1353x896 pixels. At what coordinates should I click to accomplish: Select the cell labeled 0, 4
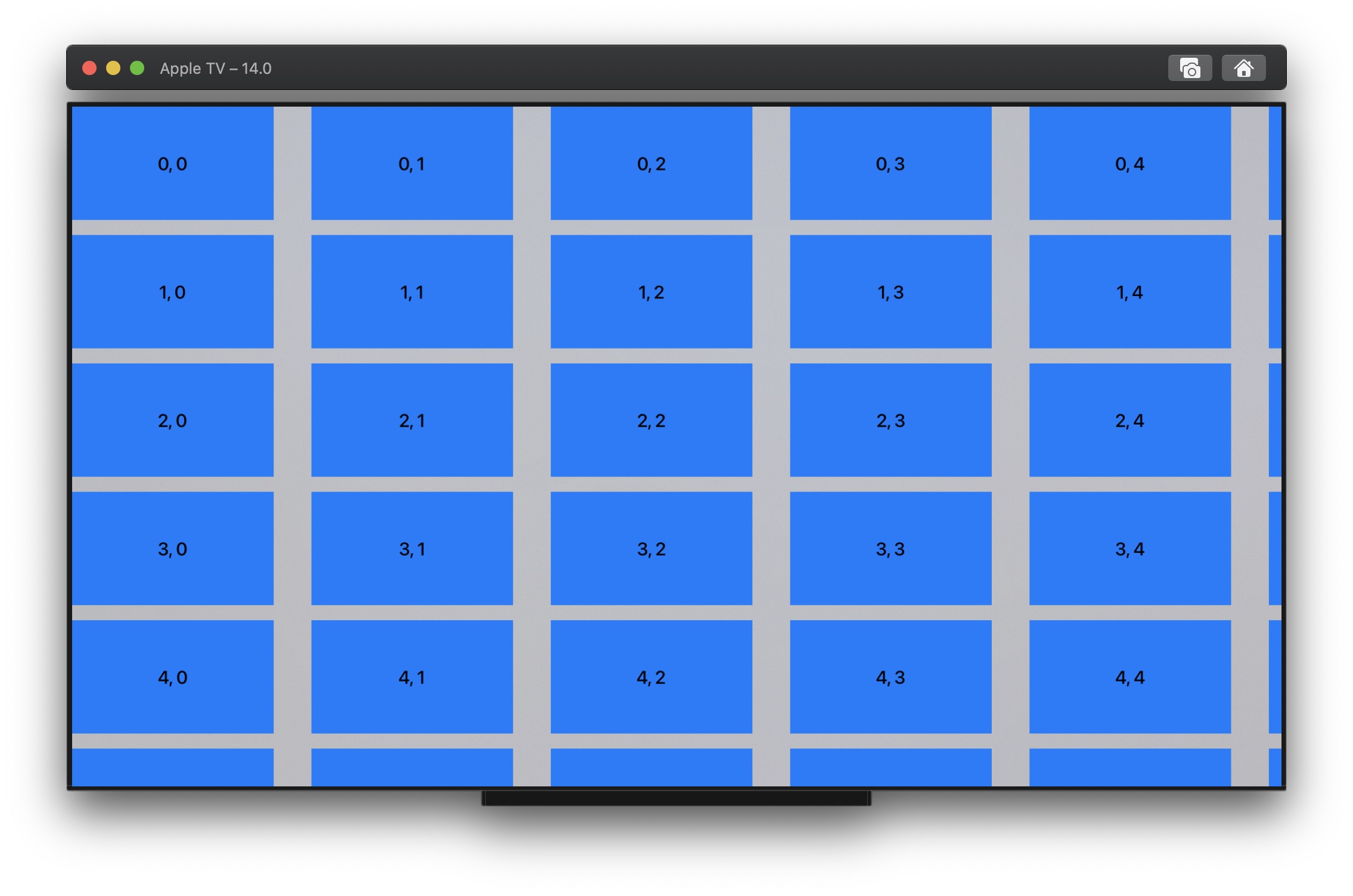click(1130, 163)
